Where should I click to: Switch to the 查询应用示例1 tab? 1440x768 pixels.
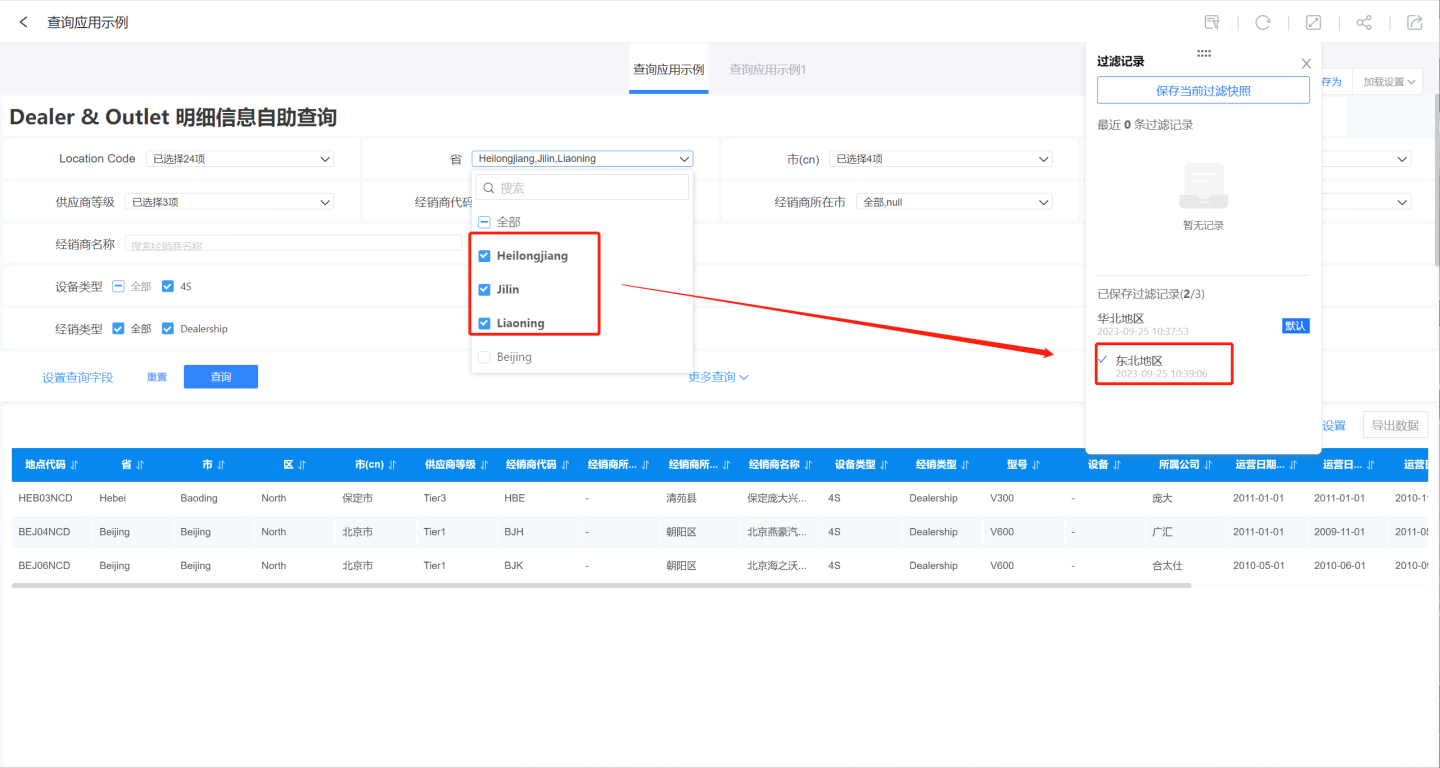pos(767,70)
